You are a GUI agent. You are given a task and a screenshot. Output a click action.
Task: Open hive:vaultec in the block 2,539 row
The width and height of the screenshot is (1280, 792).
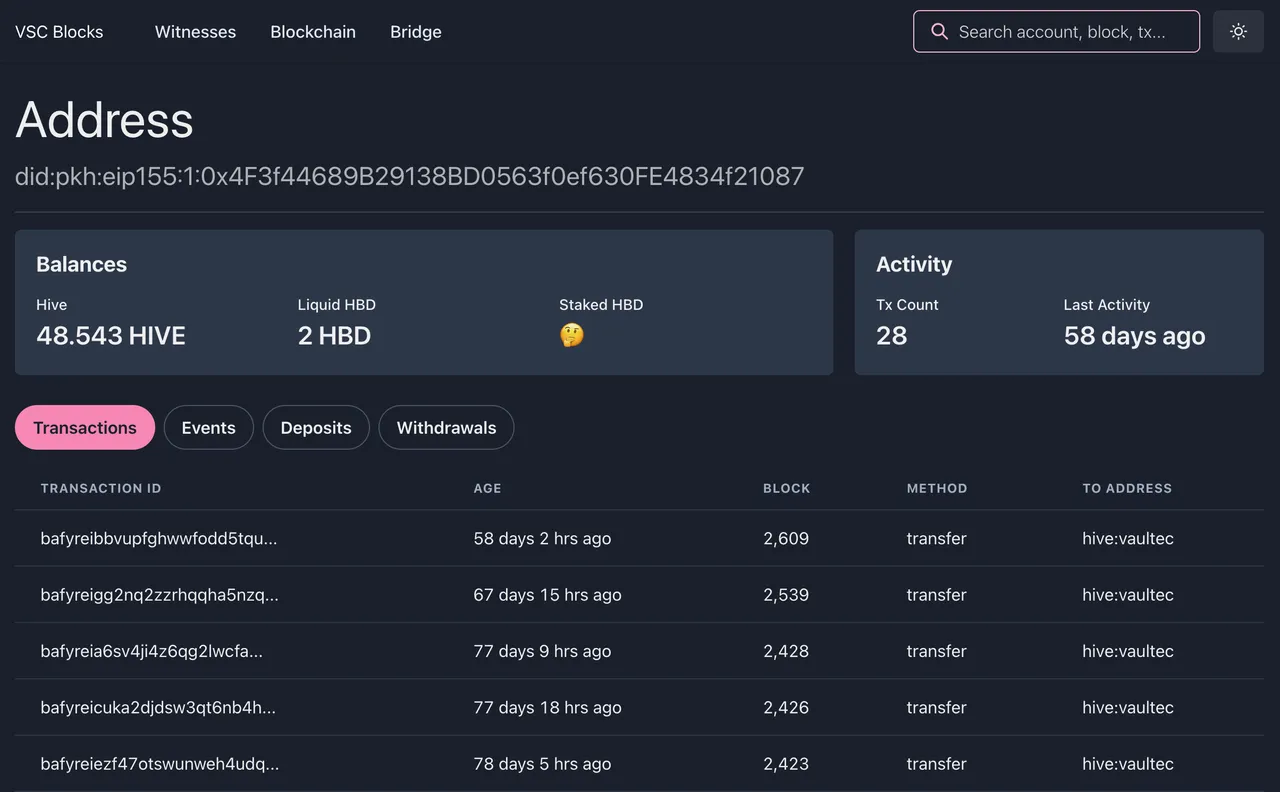coord(1128,594)
